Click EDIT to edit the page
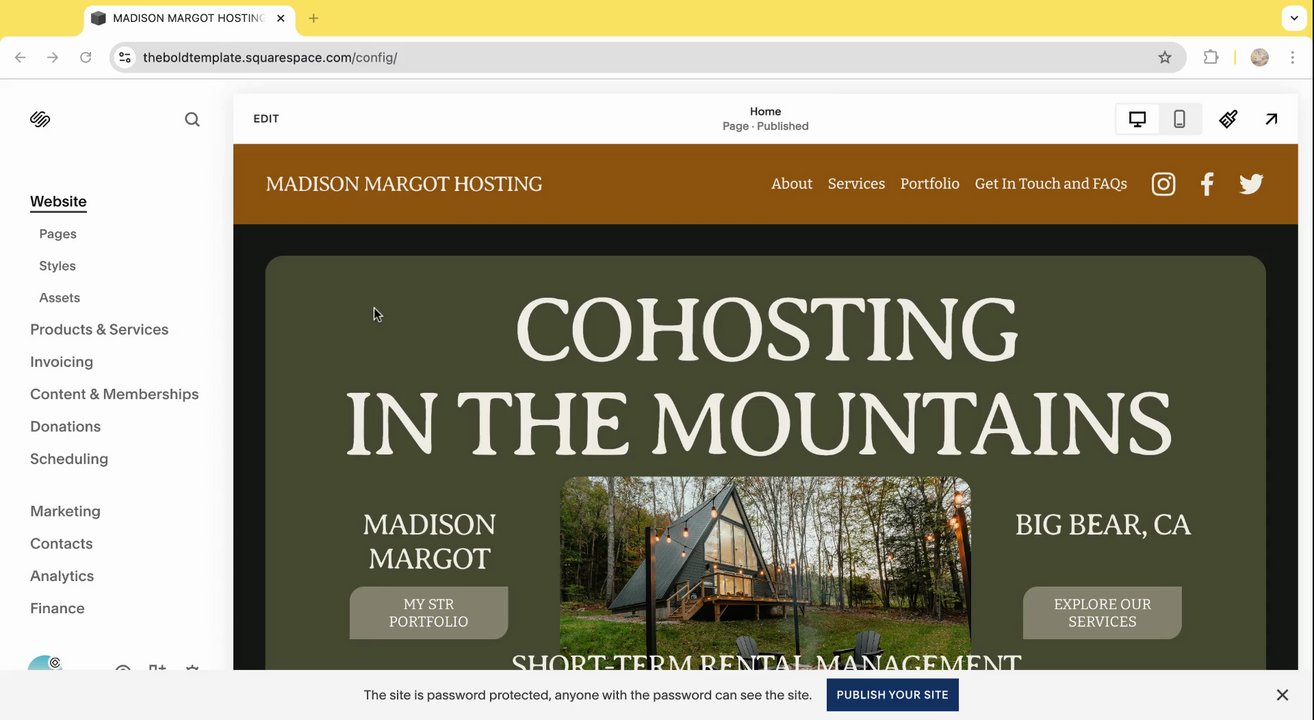This screenshot has height=720, width=1314. 266,119
